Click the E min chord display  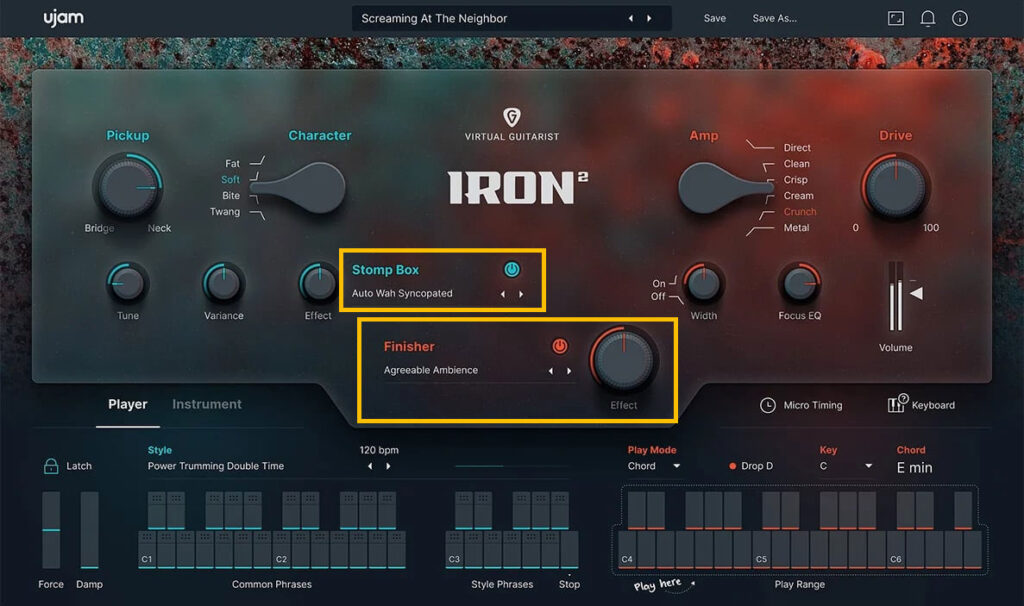(x=914, y=468)
